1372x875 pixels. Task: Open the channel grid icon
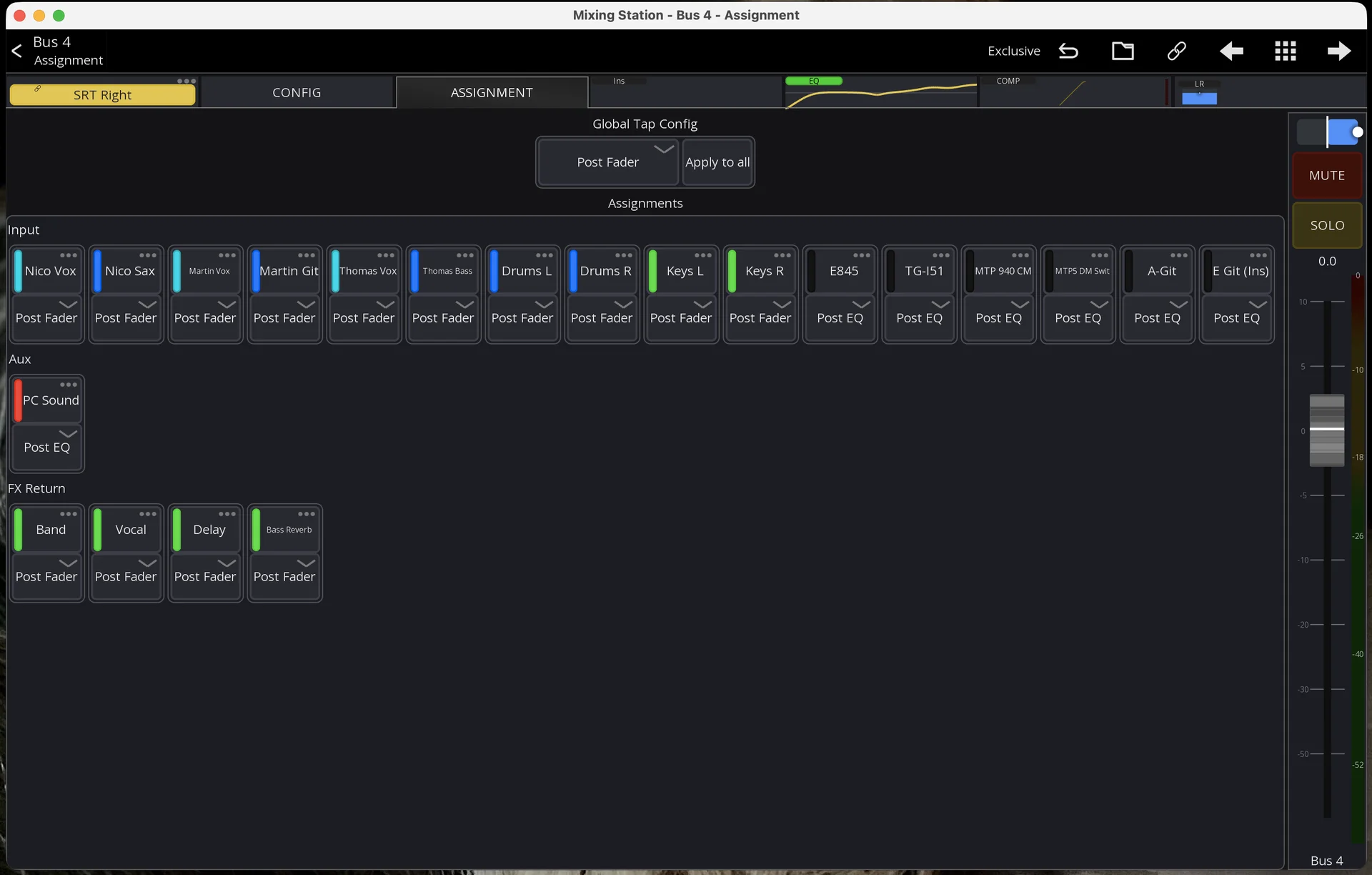[x=1285, y=51]
